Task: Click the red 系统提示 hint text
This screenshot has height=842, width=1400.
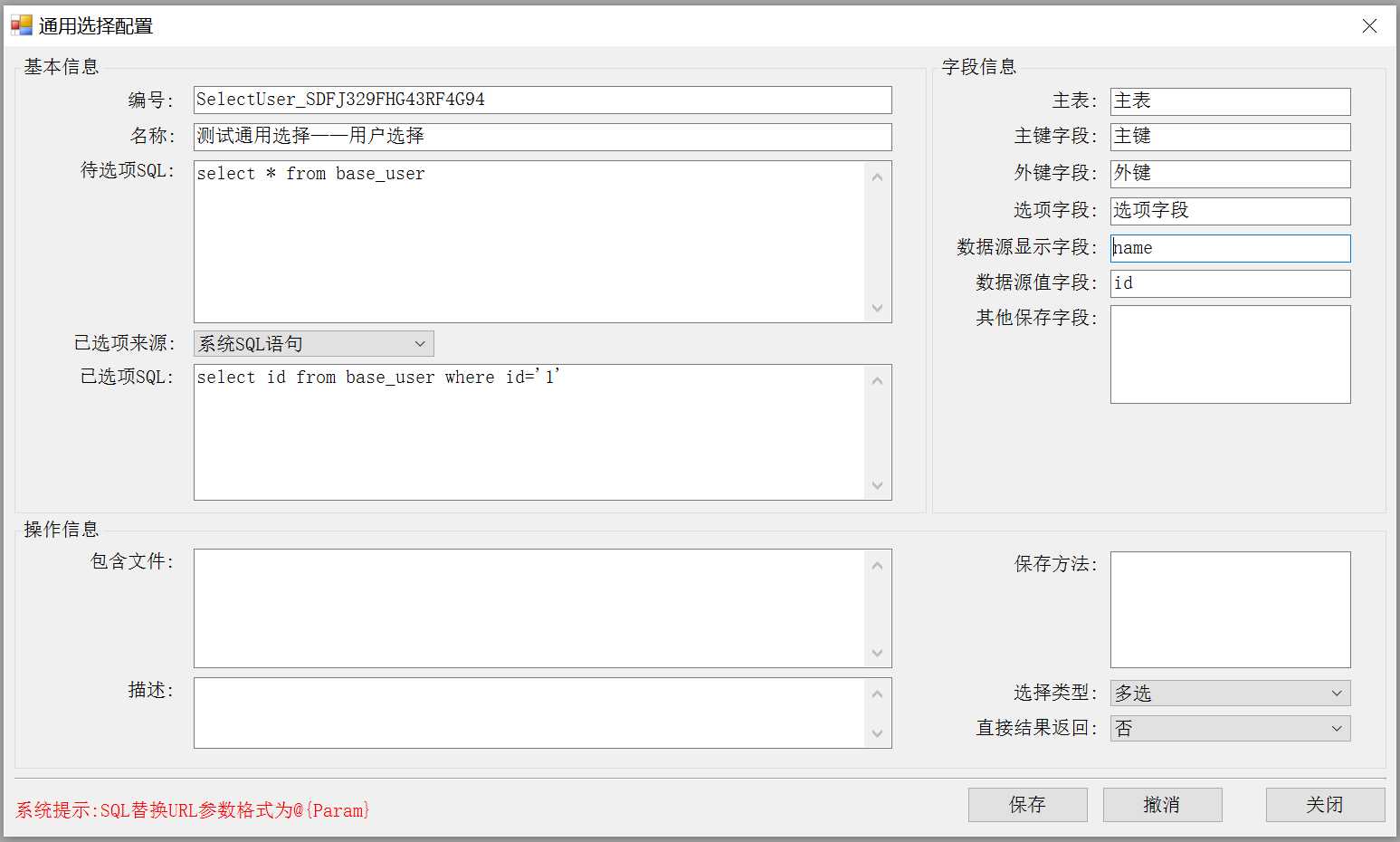Action: point(193,810)
